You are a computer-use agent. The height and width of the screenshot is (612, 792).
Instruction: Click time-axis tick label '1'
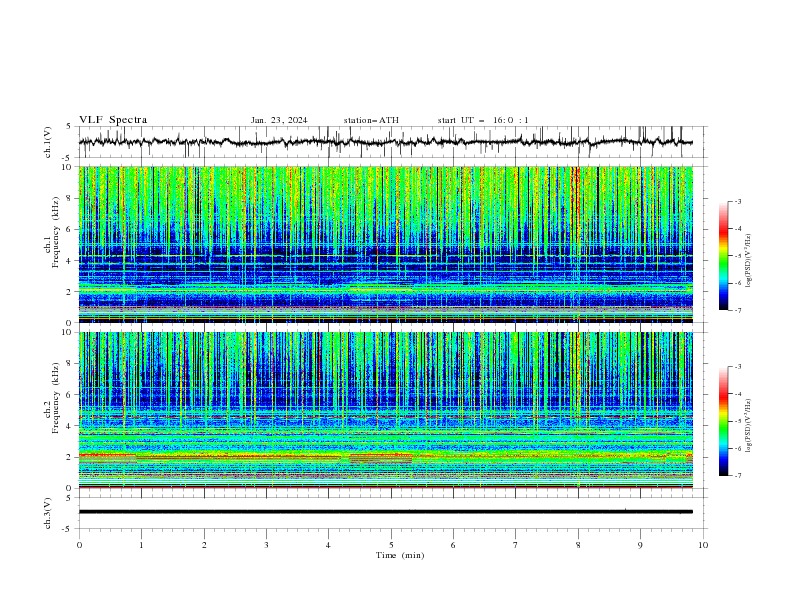(142, 545)
